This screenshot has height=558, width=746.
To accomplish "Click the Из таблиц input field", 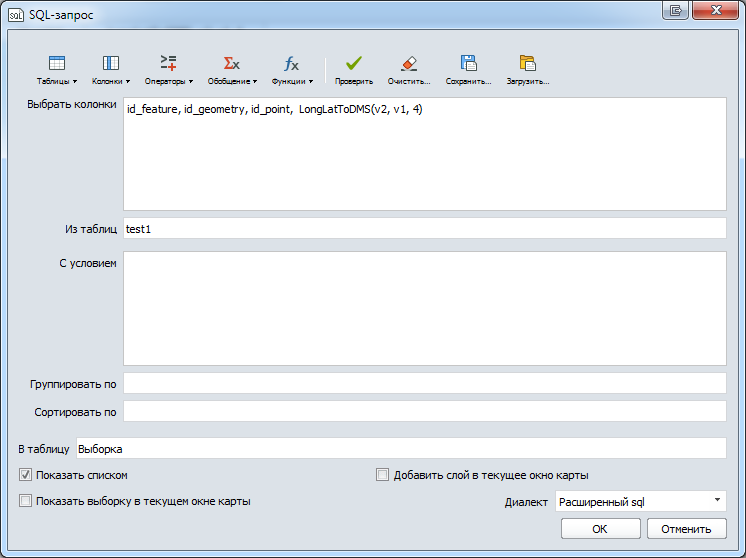I will [x=424, y=229].
